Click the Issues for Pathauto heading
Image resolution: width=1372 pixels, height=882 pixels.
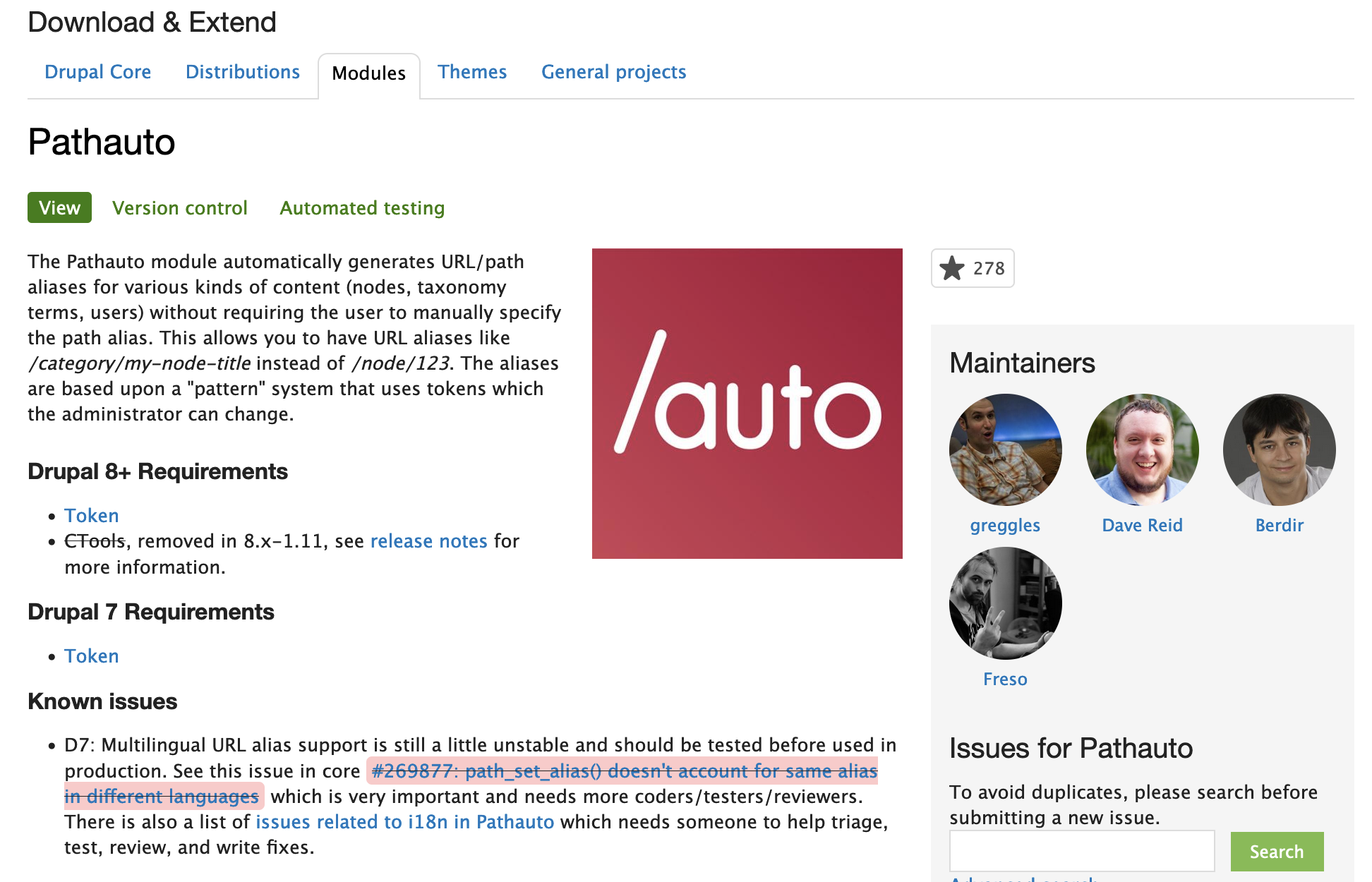[1071, 748]
